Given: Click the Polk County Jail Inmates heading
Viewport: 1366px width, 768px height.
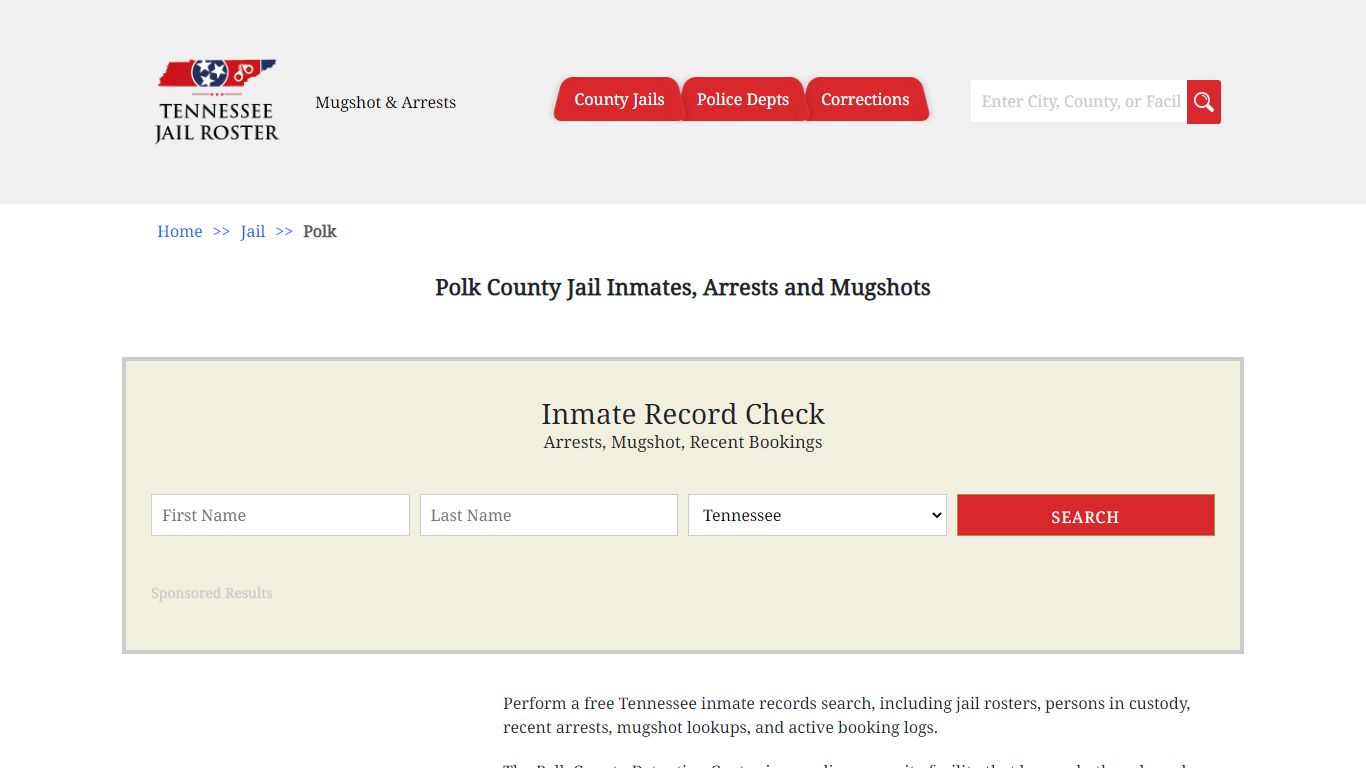Looking at the screenshot, I should click(x=683, y=288).
